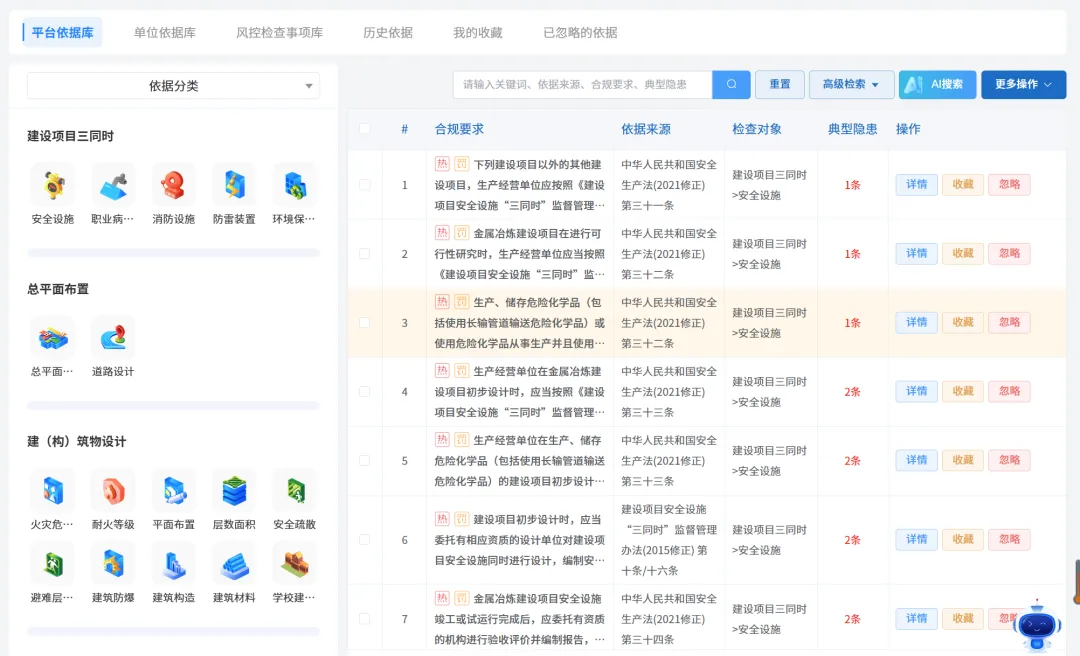This screenshot has height=656, width=1080.
Task: Click the 1条 典型隐患 count in row 1
Action: [x=852, y=185]
